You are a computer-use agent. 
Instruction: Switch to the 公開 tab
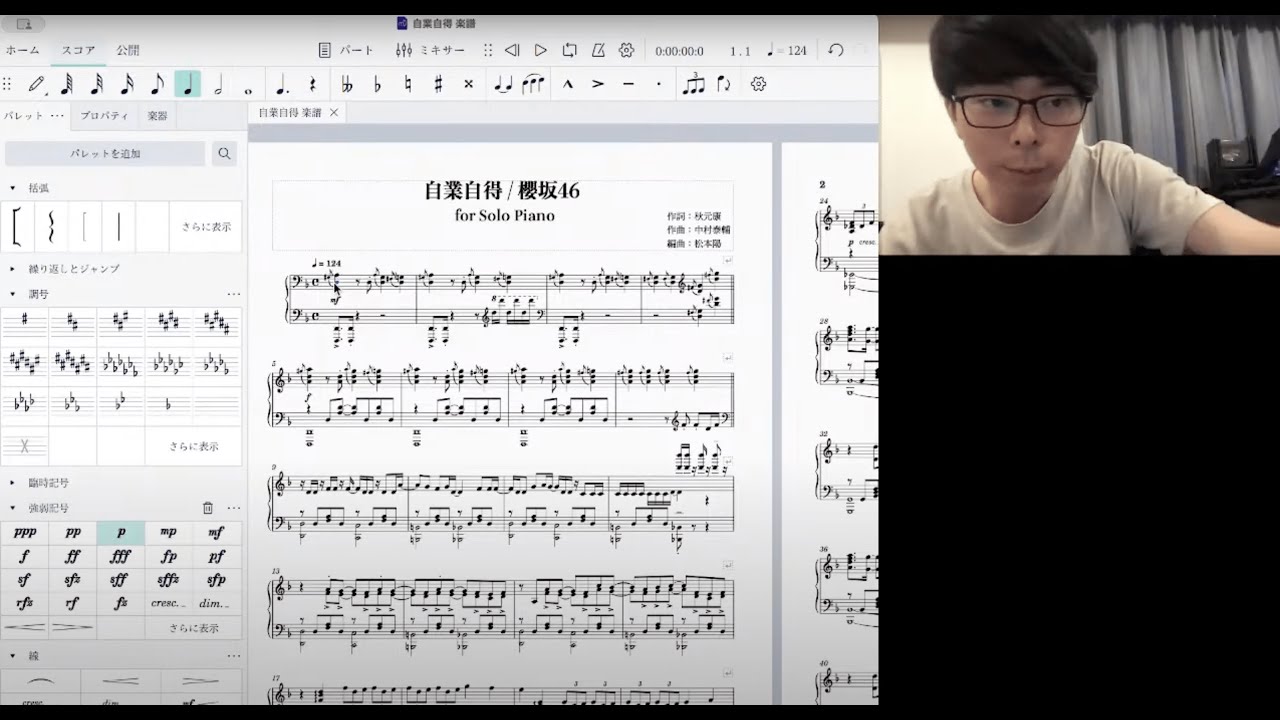click(x=128, y=50)
